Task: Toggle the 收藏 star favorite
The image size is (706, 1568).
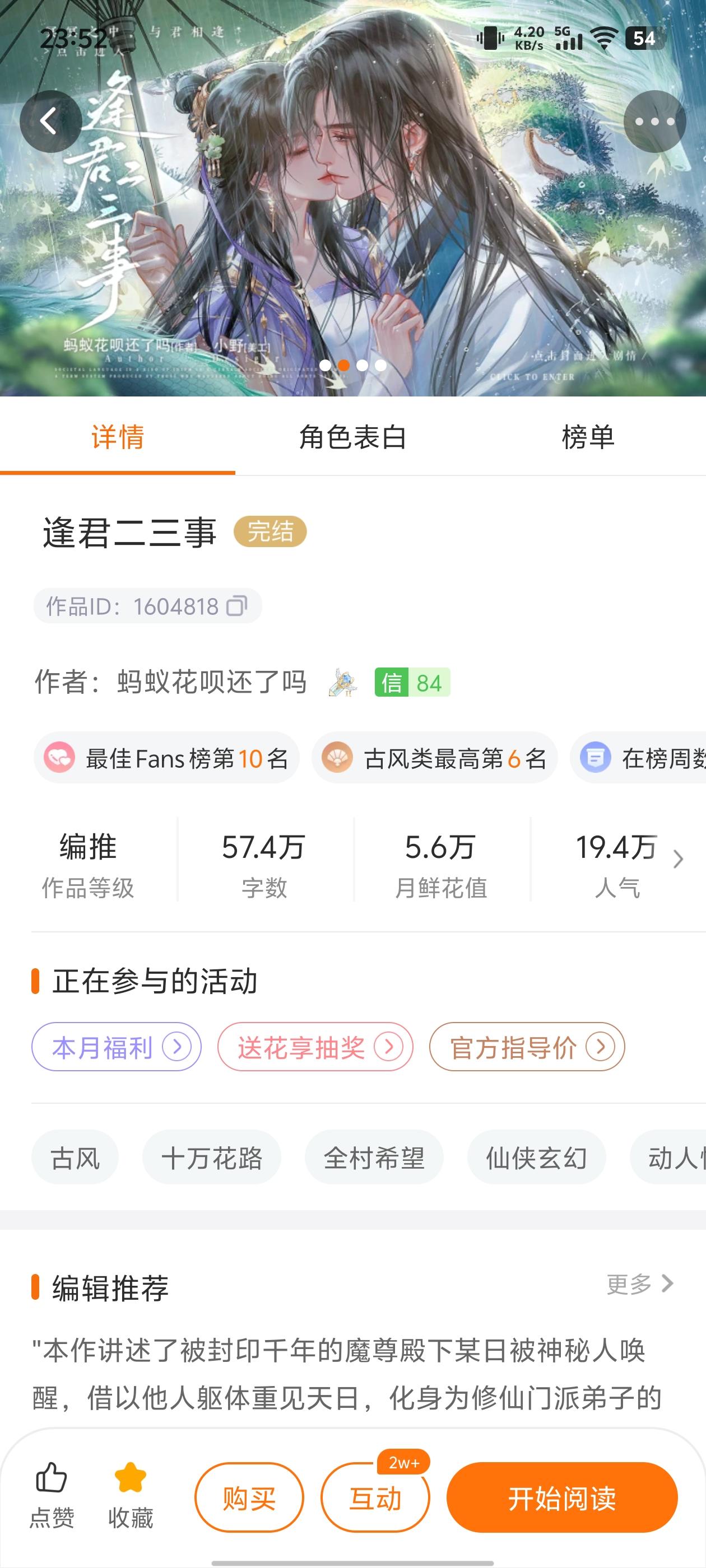Action: point(131,1478)
